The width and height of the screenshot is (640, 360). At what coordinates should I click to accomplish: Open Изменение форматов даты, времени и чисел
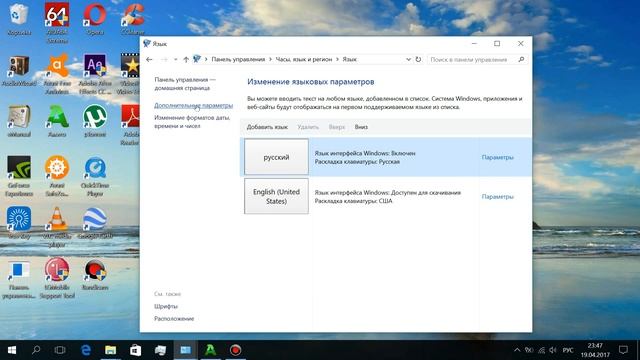pyautogui.click(x=192, y=122)
